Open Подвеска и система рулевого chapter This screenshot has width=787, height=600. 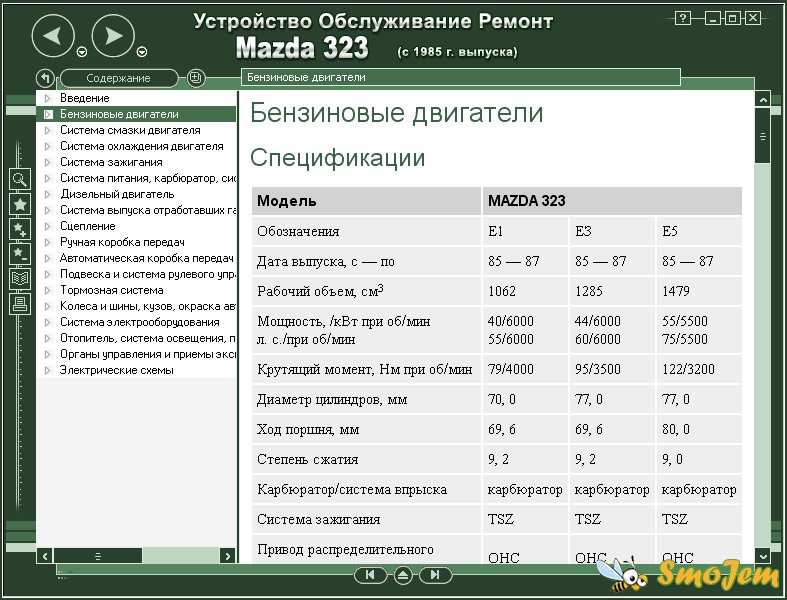click(x=148, y=274)
